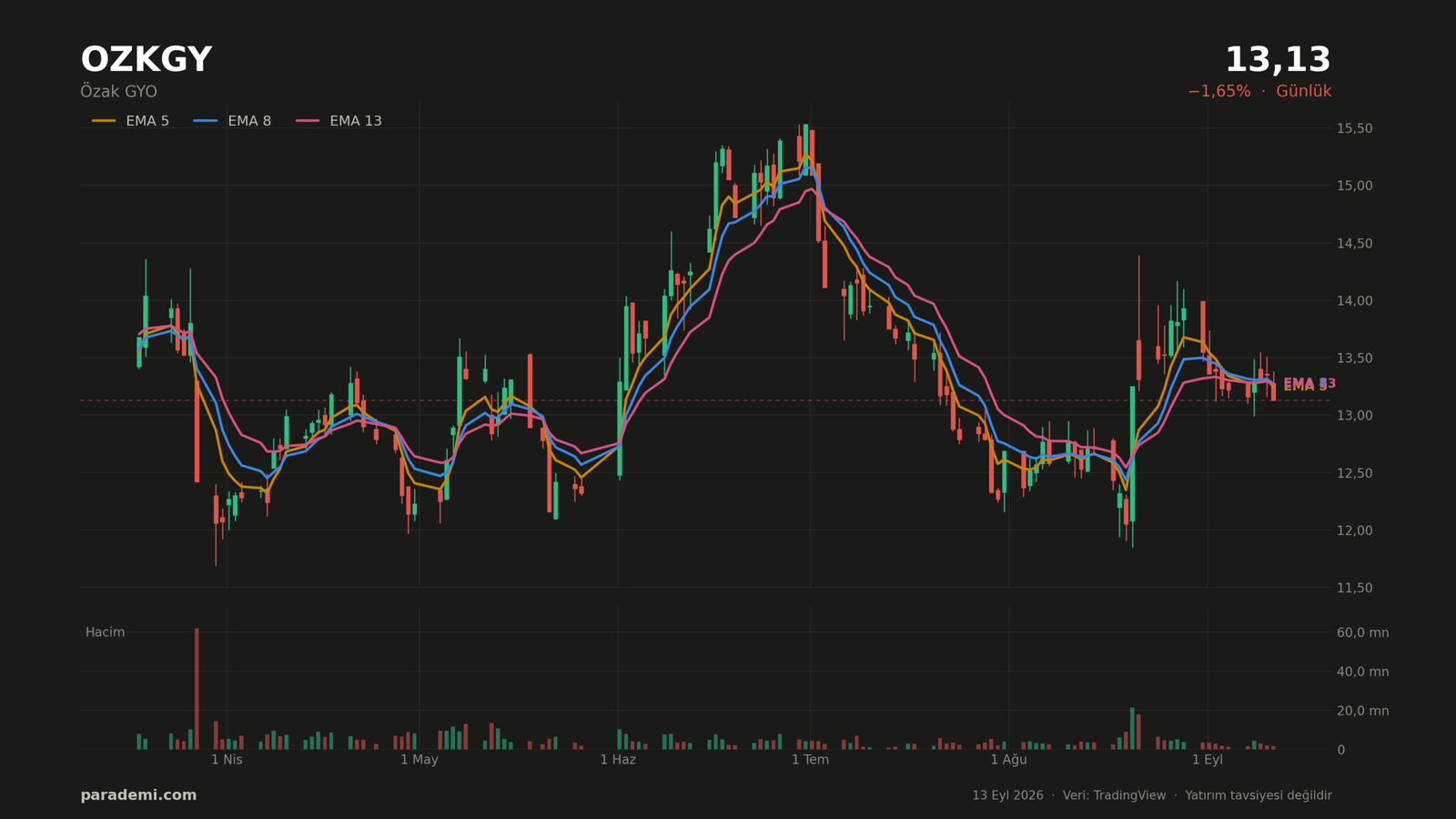This screenshot has height=819, width=1456.
Task: Click the 14,50 price axis label
Action: pyautogui.click(x=1354, y=243)
